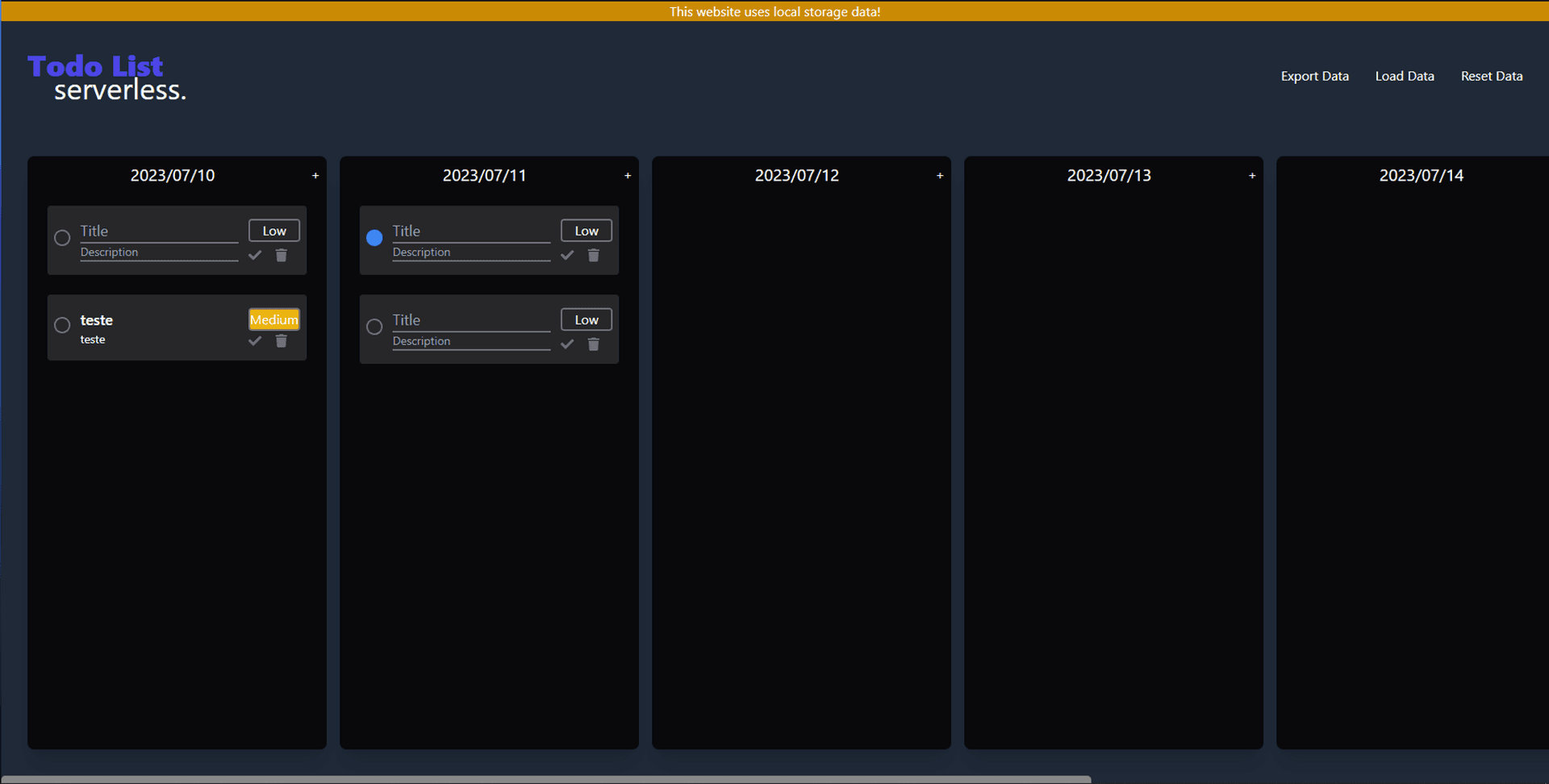Click the horizontal scrollbar at the bottom
The height and width of the screenshot is (784, 1549).
coord(545,779)
